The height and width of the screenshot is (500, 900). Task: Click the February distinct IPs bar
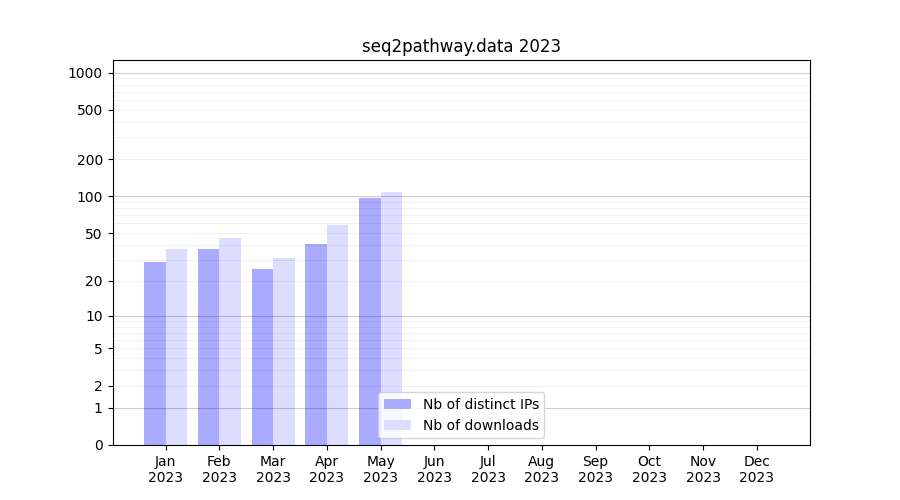208,347
